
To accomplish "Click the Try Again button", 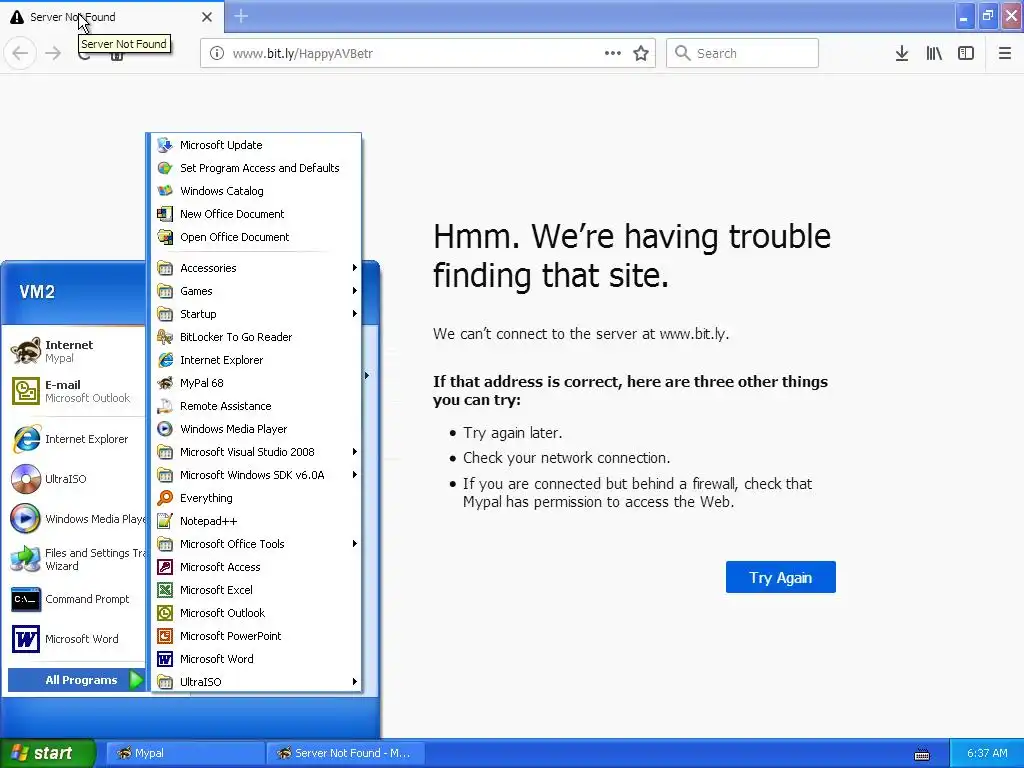I will coord(780,577).
